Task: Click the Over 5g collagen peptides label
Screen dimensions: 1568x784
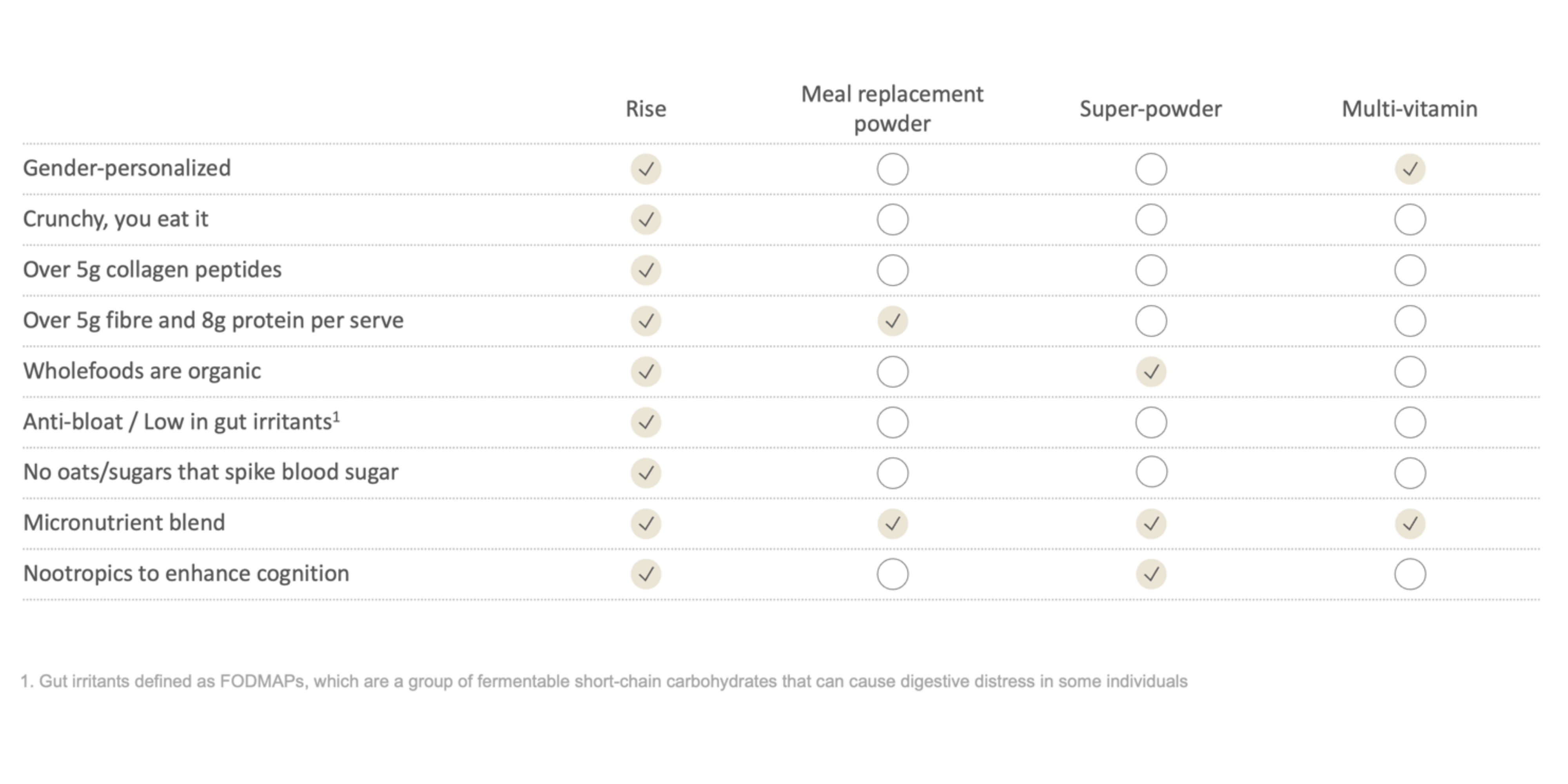Action: coord(152,270)
